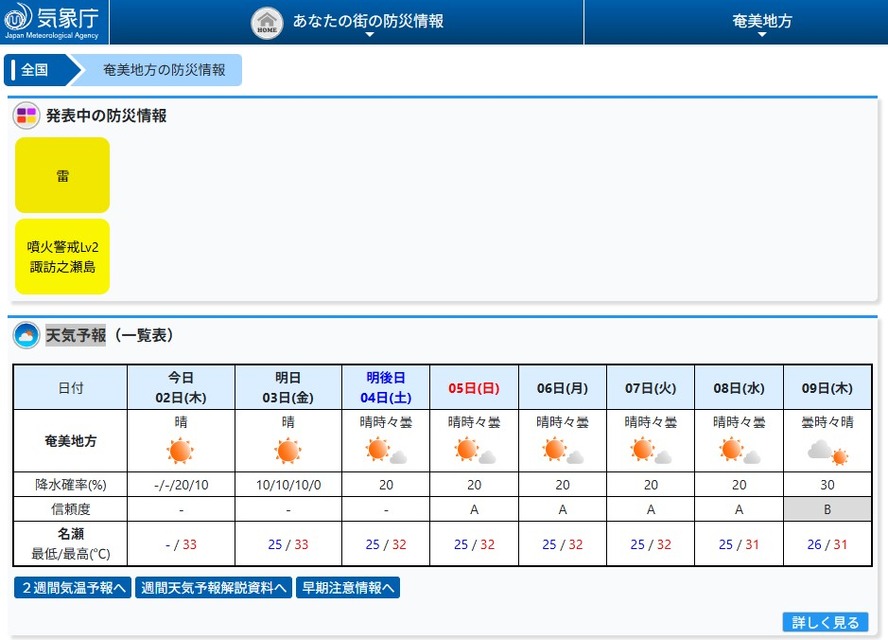888x640 pixels.
Task: Click the 日付 header cell
Action: 71,387
